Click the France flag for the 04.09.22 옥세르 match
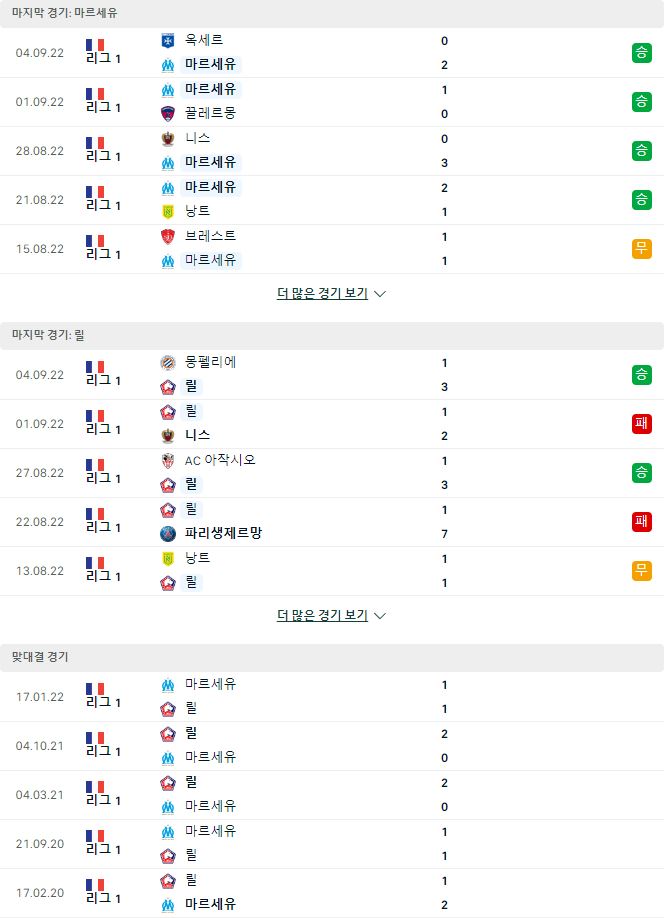Viewport: 665px width, 918px height. tap(95, 45)
